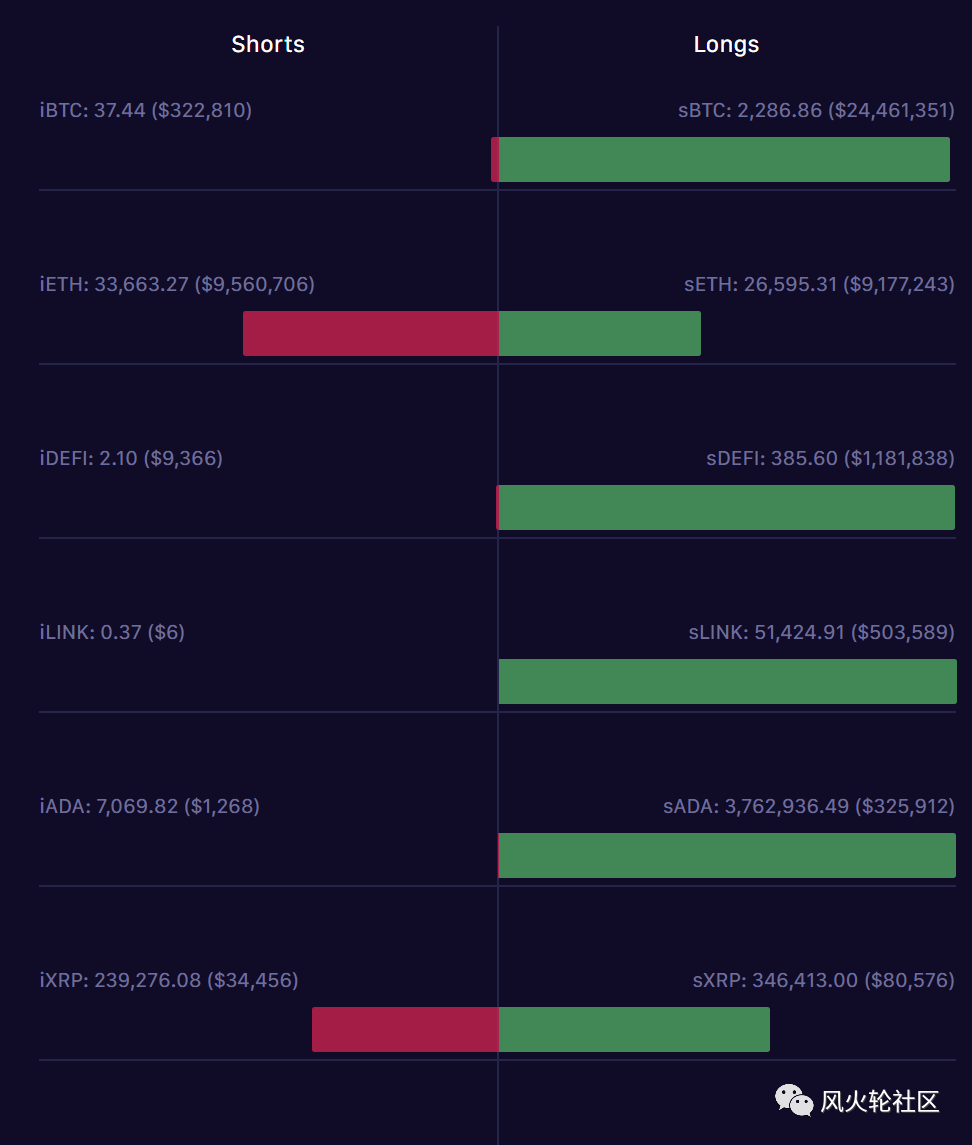Image resolution: width=972 pixels, height=1145 pixels.
Task: Click the WeChat logo icon in the watermark
Action: point(794,1100)
